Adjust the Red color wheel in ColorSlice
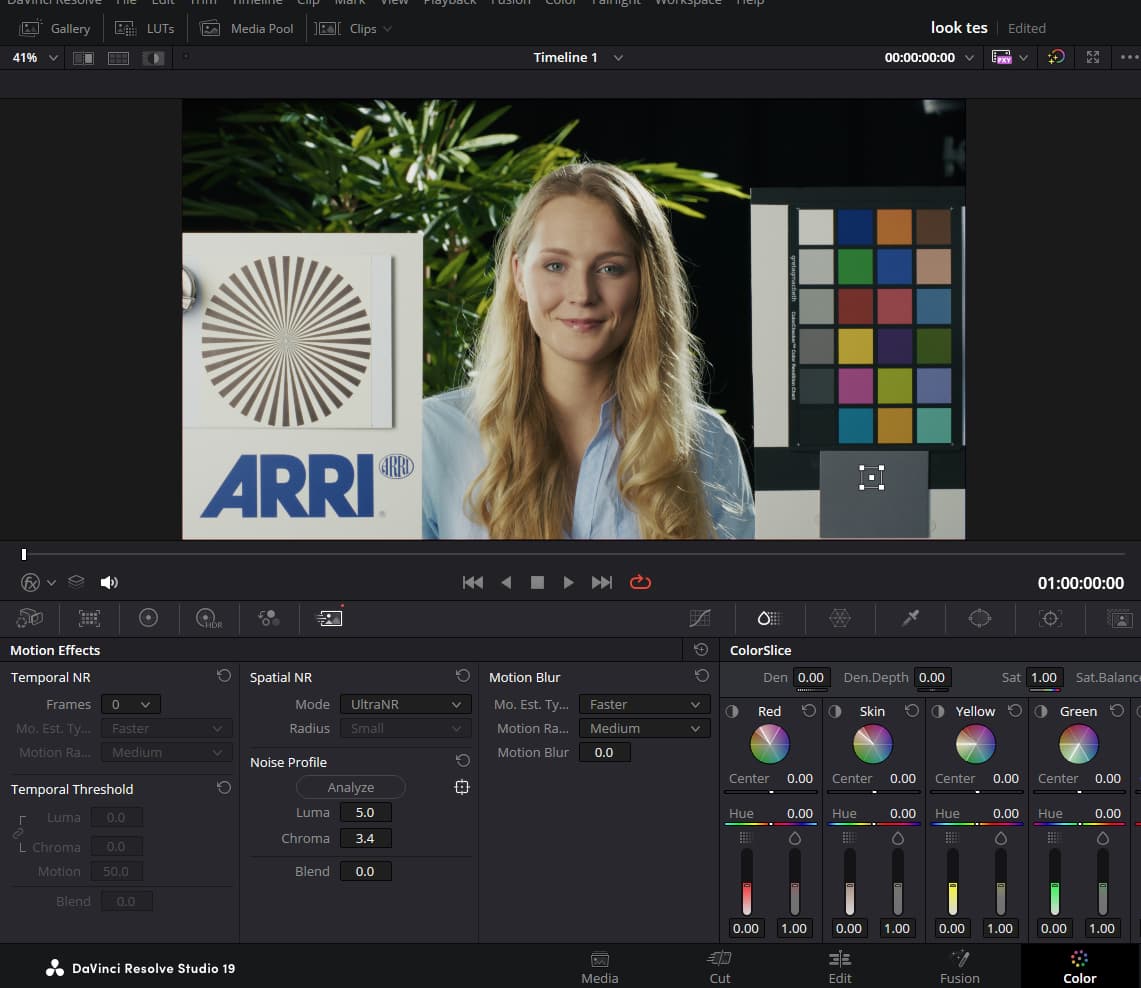 pos(769,744)
